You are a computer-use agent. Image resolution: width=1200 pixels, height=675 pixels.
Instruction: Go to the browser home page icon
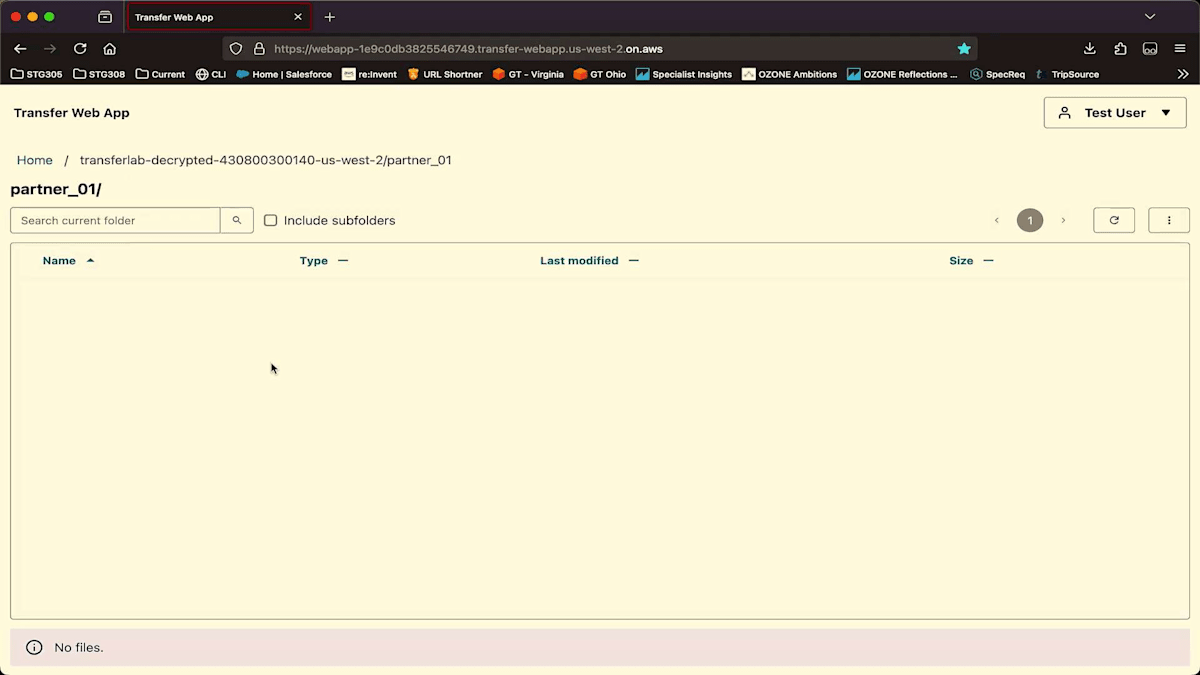[110, 48]
